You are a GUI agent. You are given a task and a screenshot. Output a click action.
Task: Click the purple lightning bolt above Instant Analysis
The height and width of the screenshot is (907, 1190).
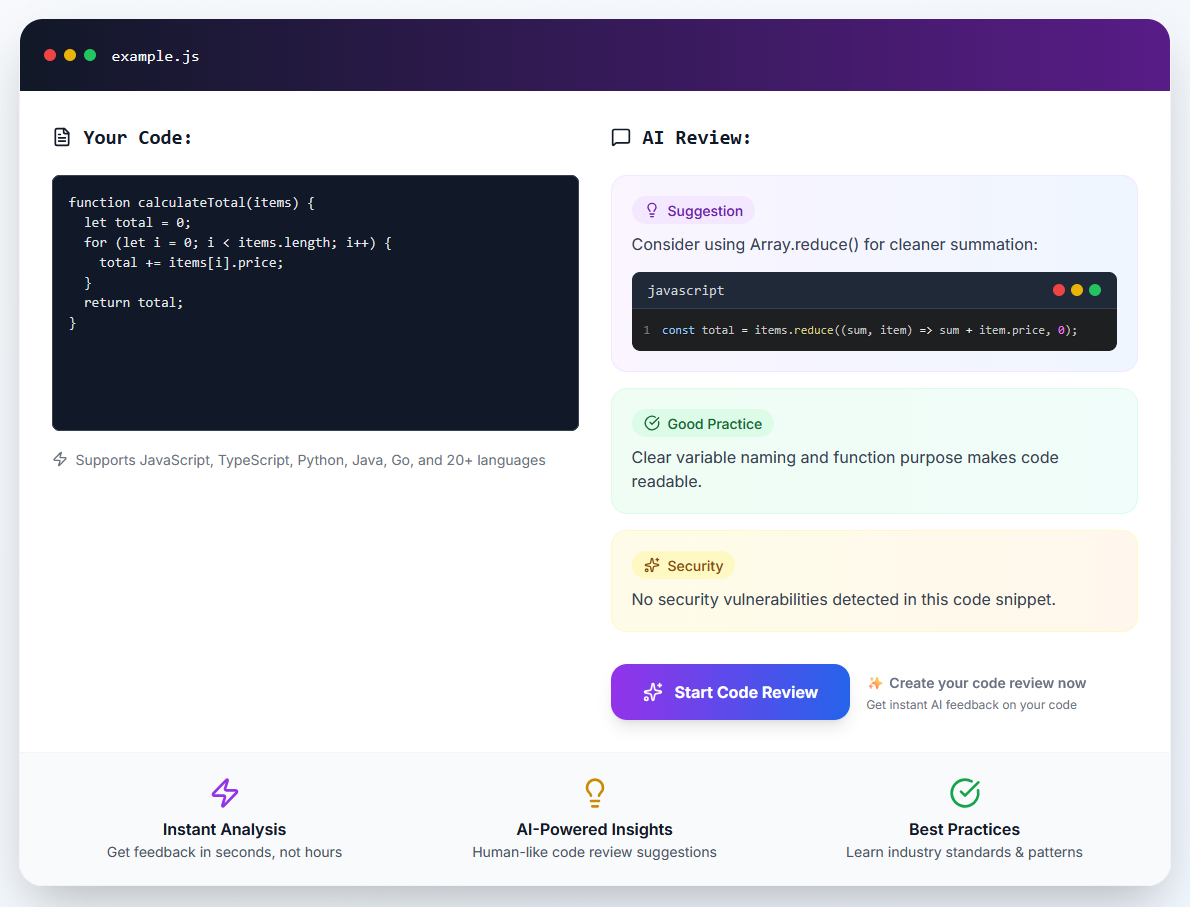(x=224, y=793)
